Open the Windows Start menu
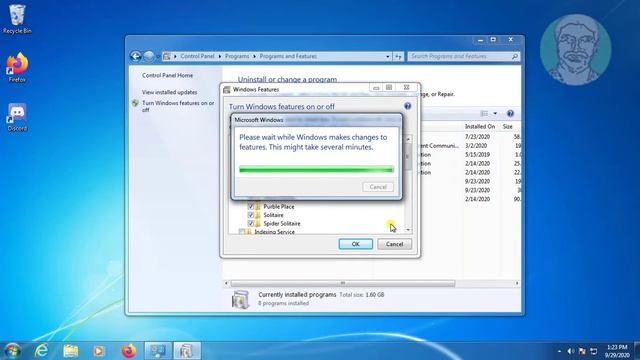Image resolution: width=640 pixels, height=360 pixels. pyautogui.click(x=12, y=351)
